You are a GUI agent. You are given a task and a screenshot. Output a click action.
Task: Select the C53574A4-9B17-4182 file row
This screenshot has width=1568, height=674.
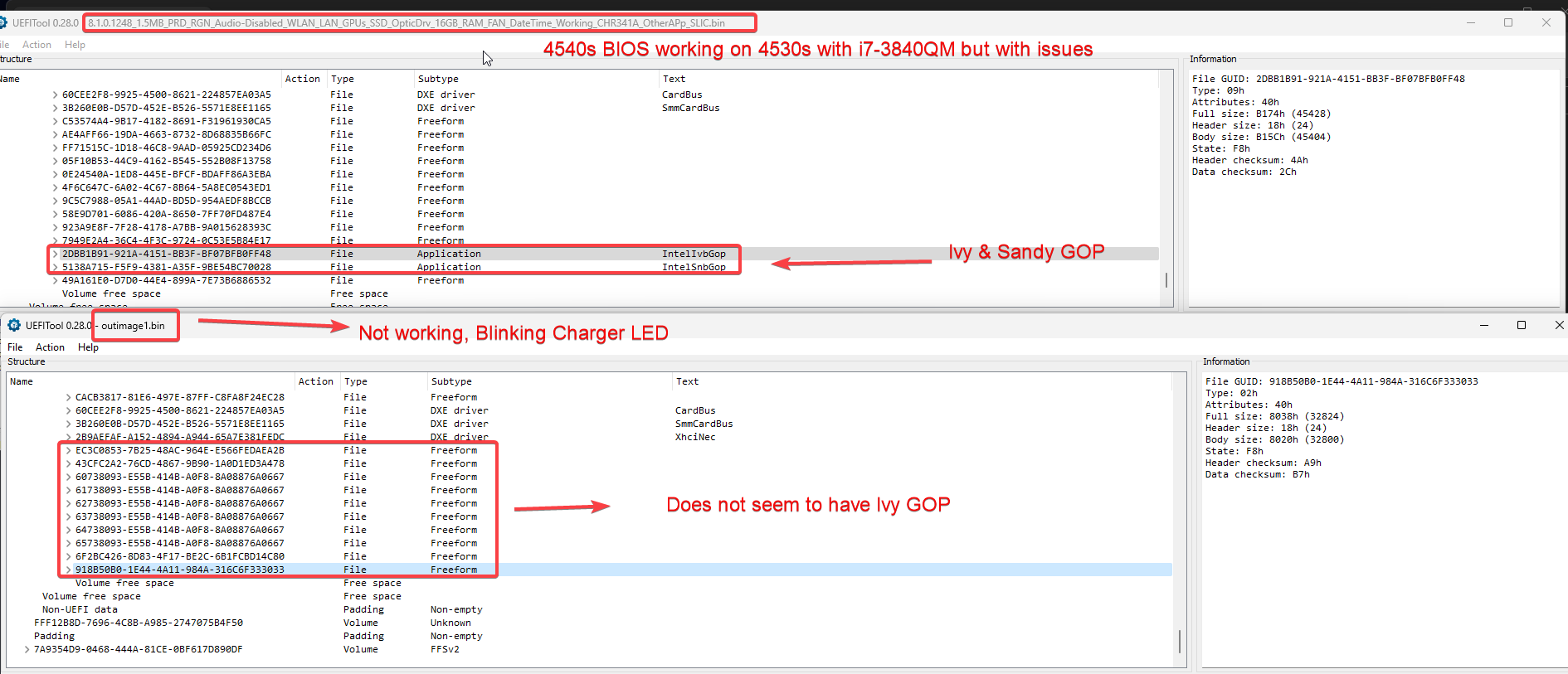(579, 121)
